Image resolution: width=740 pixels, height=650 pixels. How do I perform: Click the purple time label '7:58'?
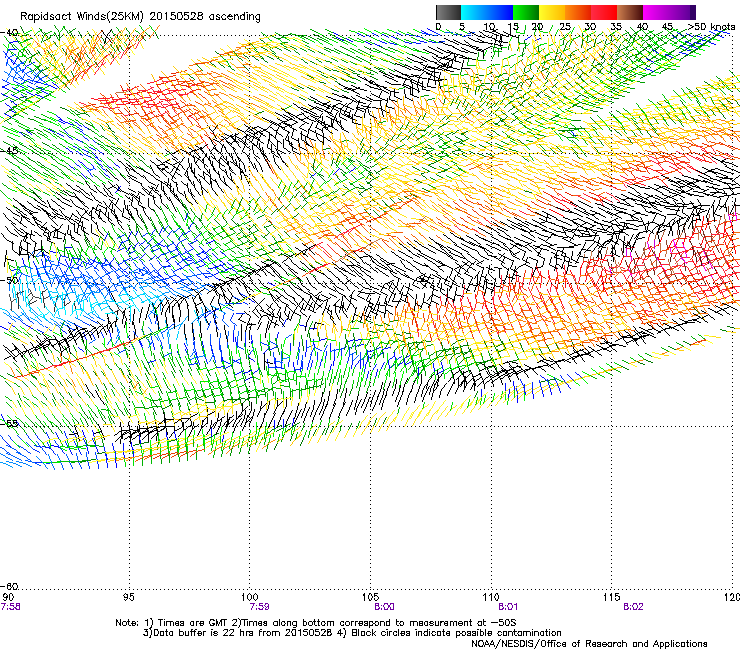[10, 607]
